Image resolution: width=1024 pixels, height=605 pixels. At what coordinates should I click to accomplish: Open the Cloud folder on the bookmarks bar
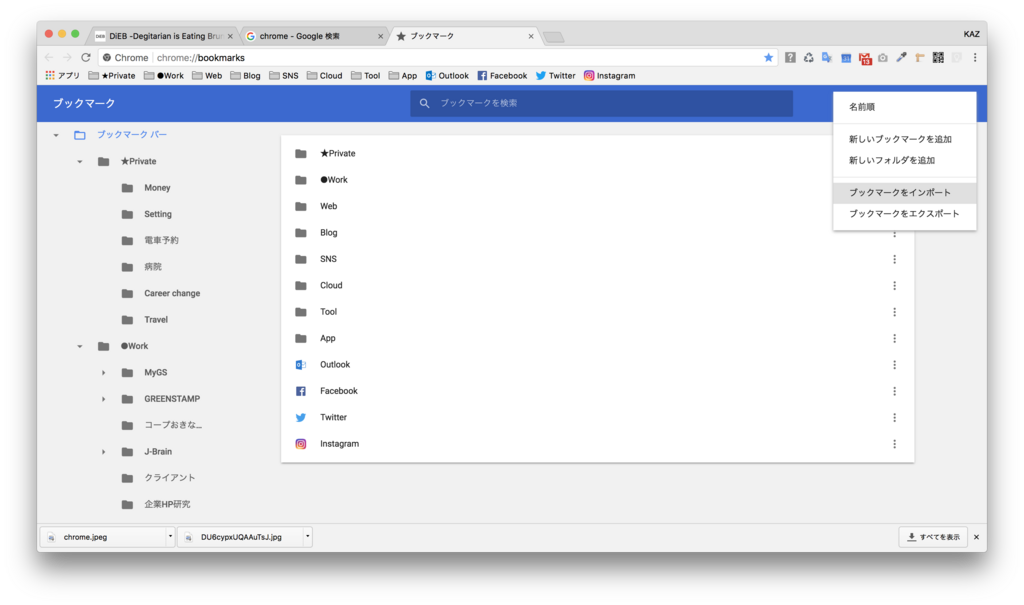click(325, 76)
